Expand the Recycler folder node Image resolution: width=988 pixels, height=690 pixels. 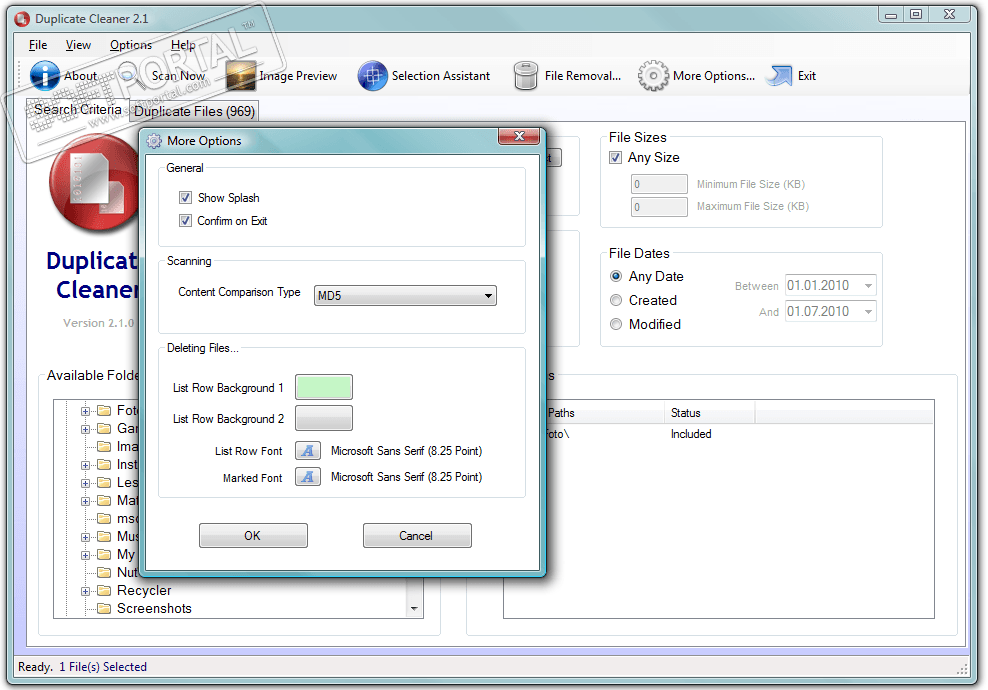point(85,591)
